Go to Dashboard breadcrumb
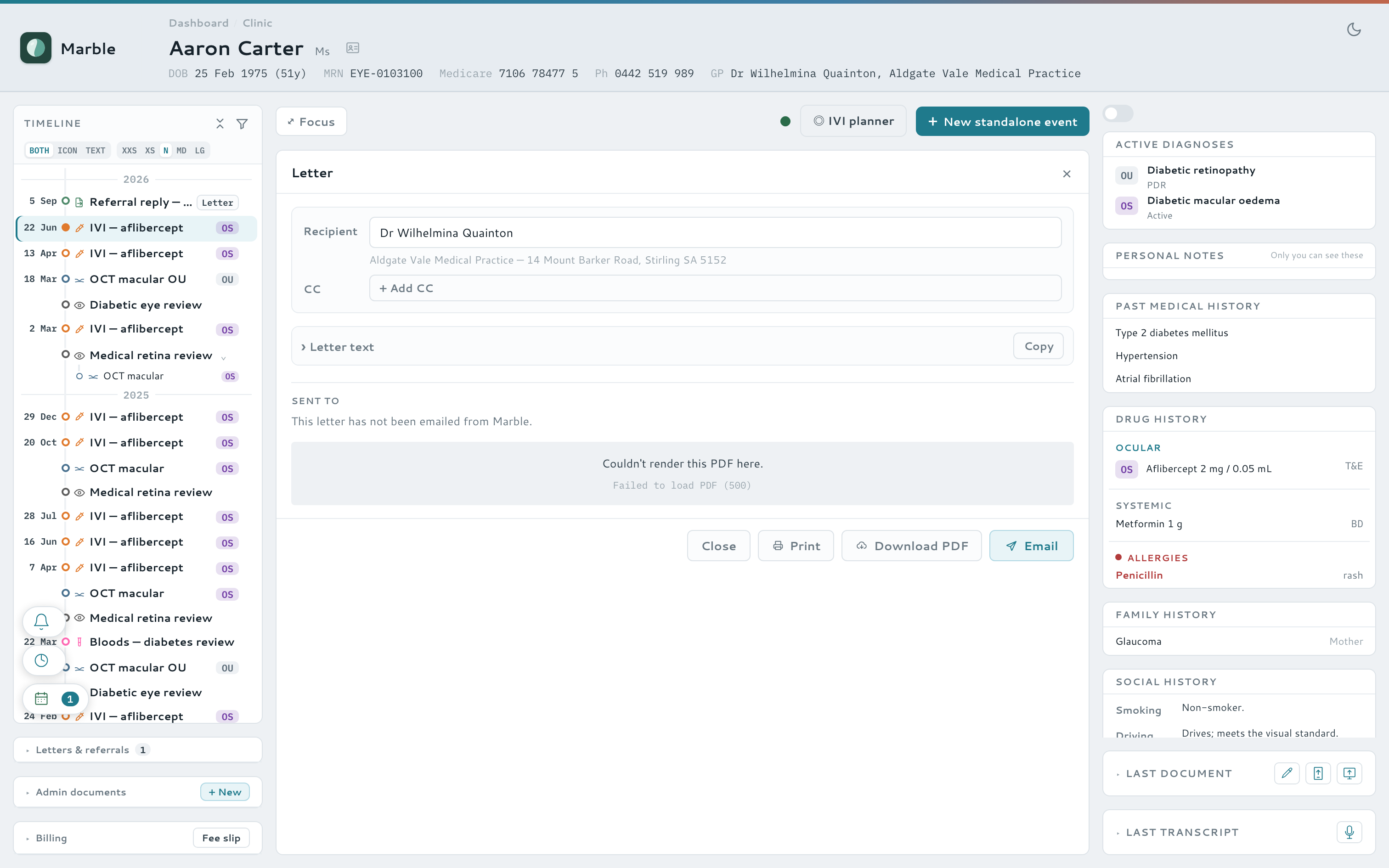Viewport: 1389px width, 868px height. coord(198,23)
